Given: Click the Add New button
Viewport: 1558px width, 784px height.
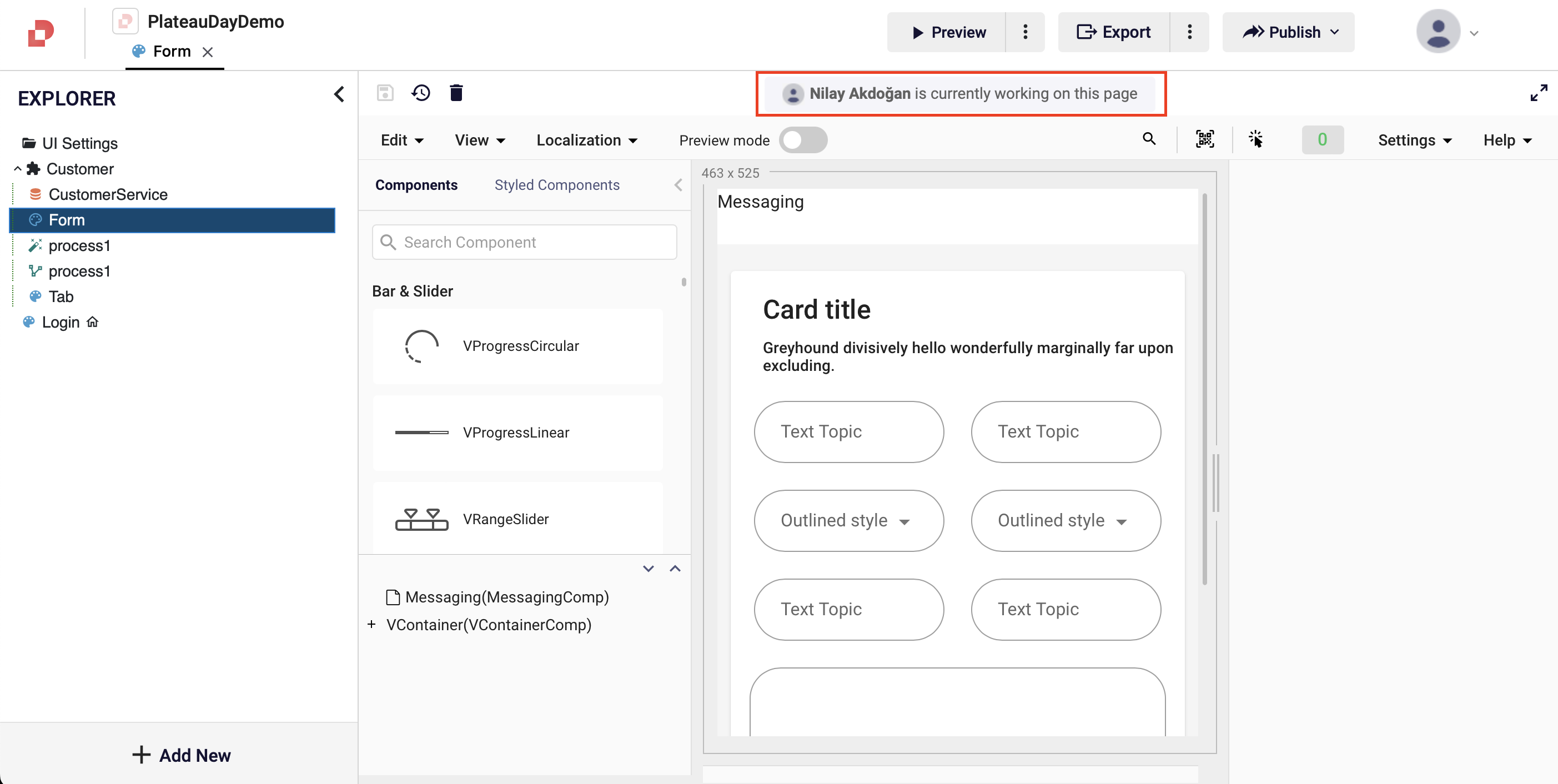Looking at the screenshot, I should [x=181, y=755].
